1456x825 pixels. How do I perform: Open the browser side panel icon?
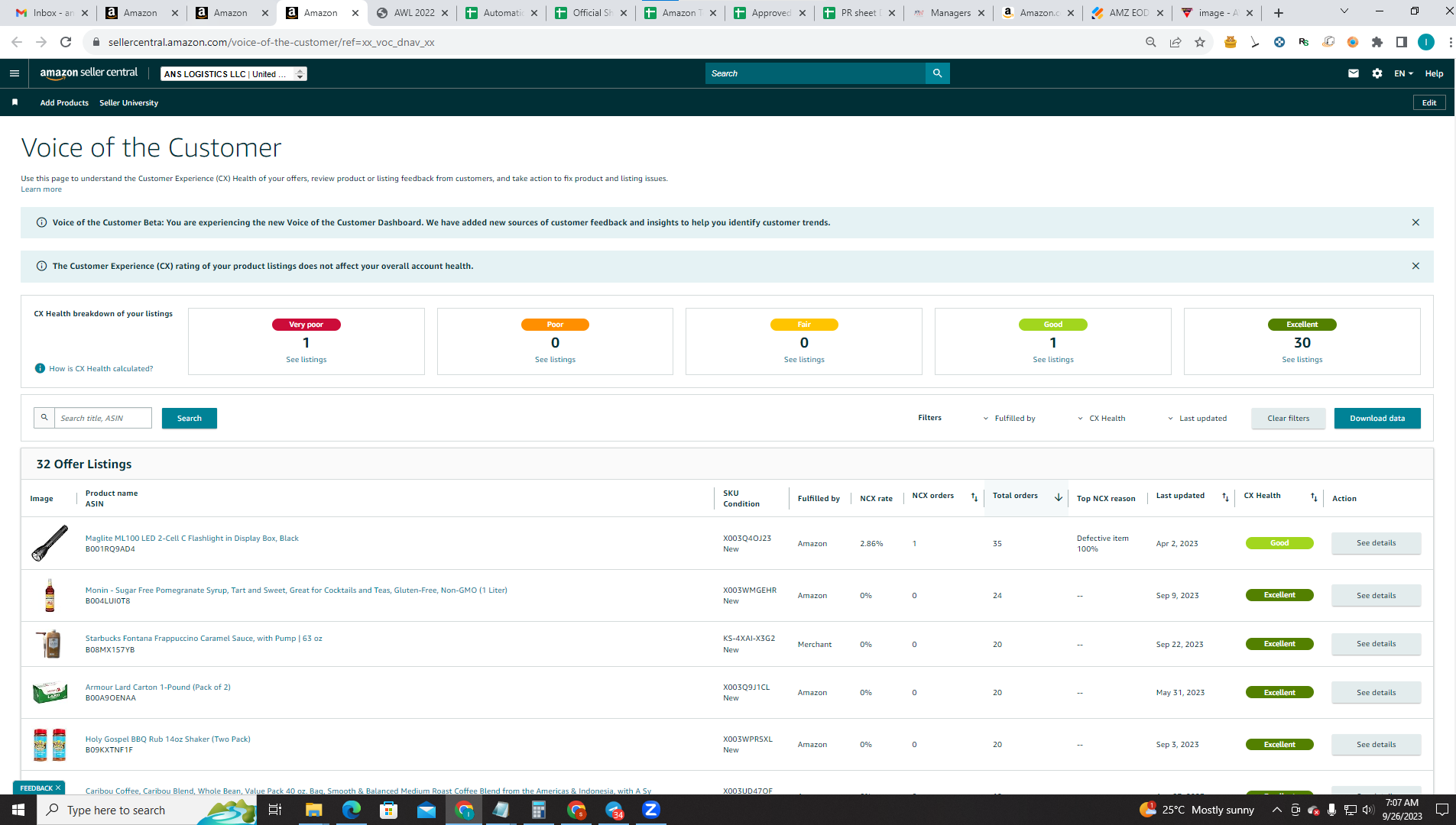[1402, 42]
